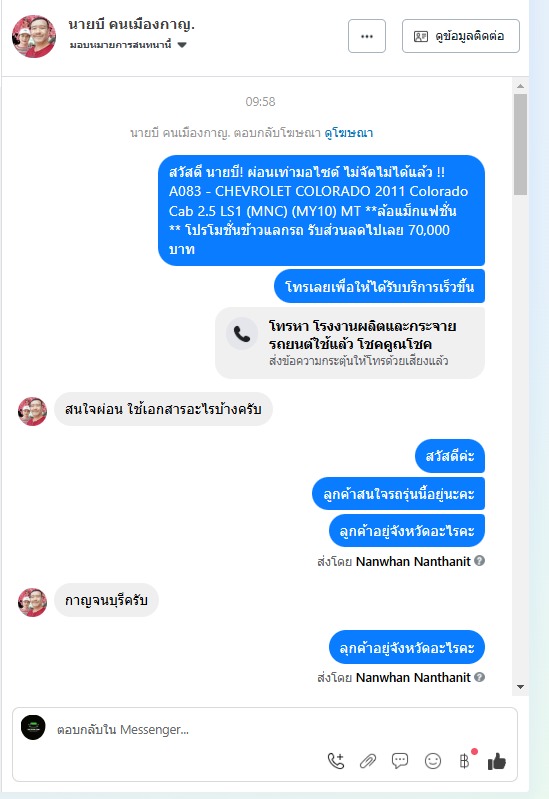
Task: Click the ดูข้อมูลติดต่อ contact info button
Action: pyautogui.click(x=461, y=36)
